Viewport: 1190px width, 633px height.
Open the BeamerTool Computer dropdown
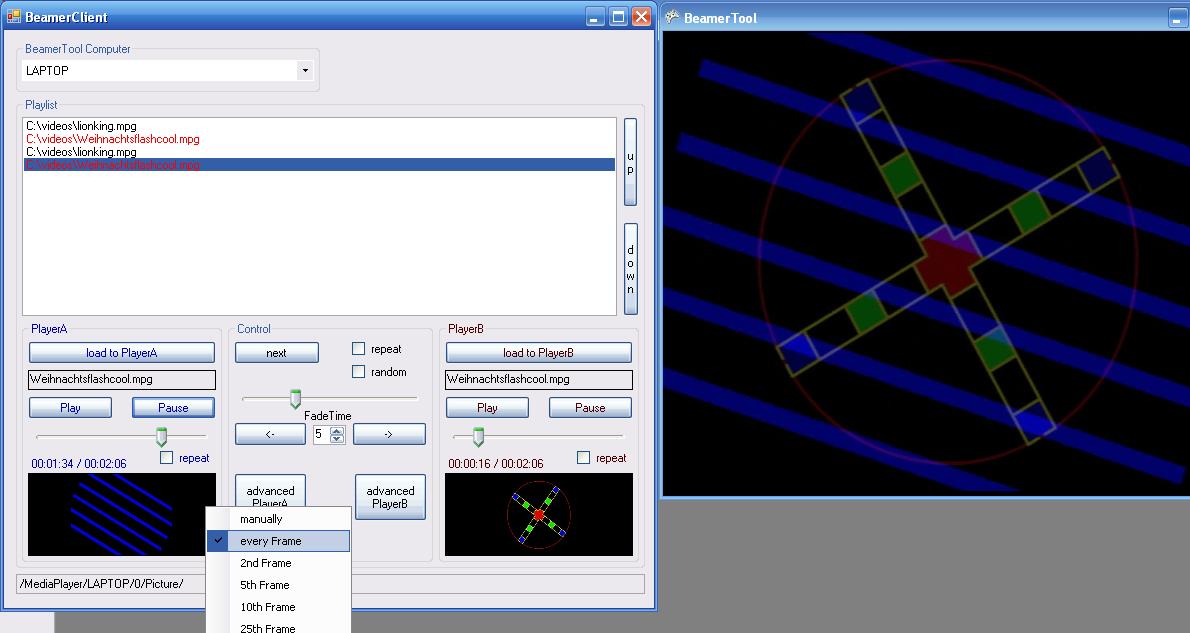(305, 71)
